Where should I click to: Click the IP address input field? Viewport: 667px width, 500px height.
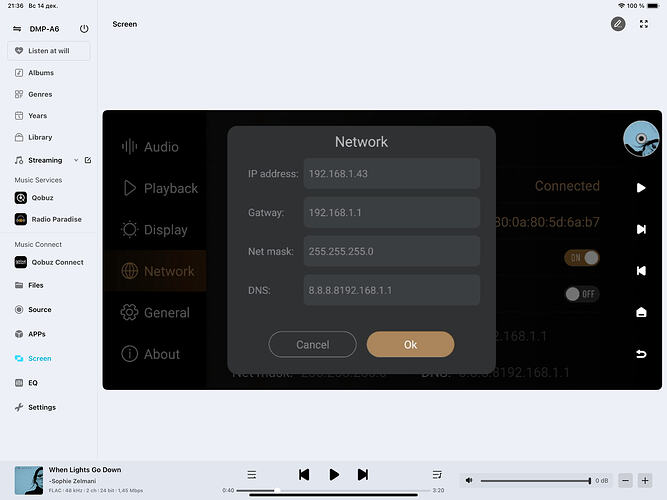coord(391,174)
